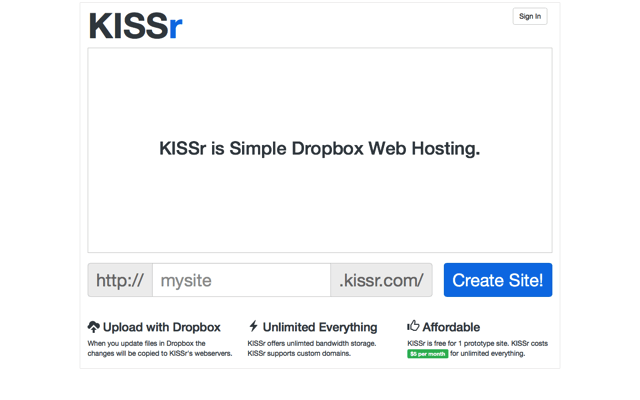Select 'KISSr supports custom domains.' text
640x400 pixels.
pos(299,353)
